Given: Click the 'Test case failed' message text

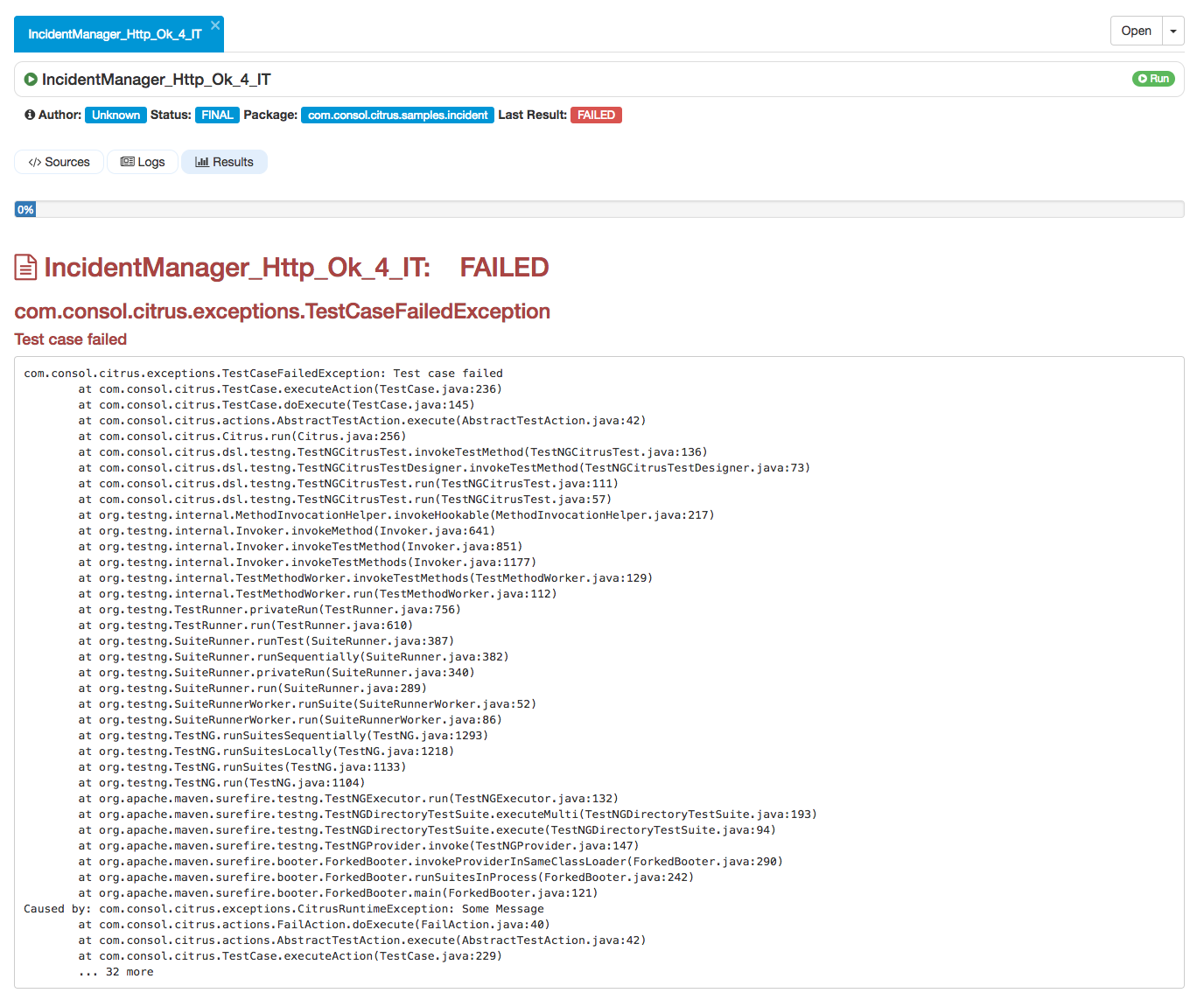Looking at the screenshot, I should (71, 339).
